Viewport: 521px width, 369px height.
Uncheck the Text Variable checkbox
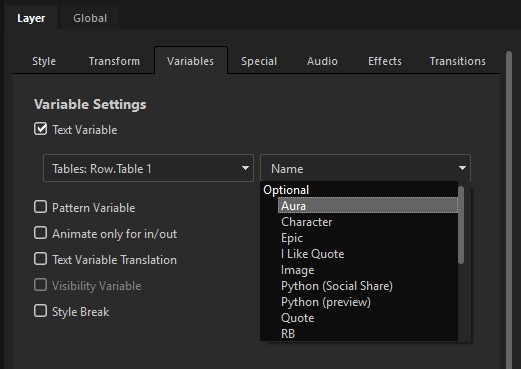point(40,129)
